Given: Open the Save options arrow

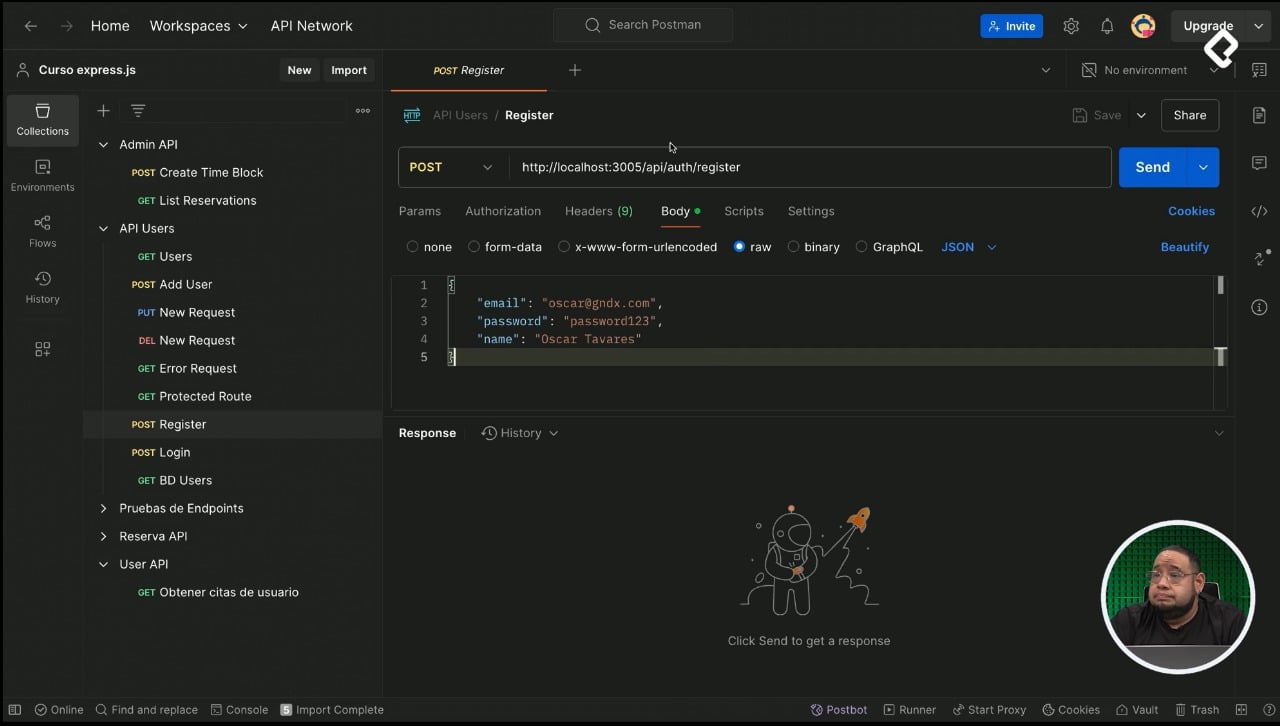Looking at the screenshot, I should coord(1141,115).
